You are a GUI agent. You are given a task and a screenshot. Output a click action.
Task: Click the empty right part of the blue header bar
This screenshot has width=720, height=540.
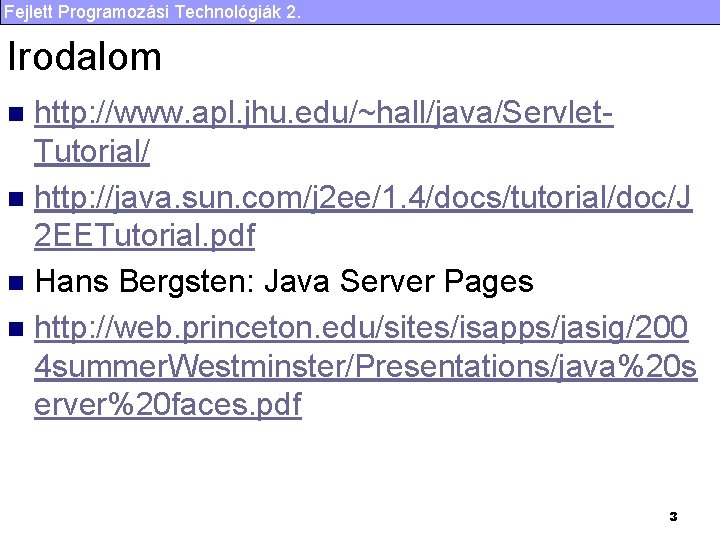[550, 12]
